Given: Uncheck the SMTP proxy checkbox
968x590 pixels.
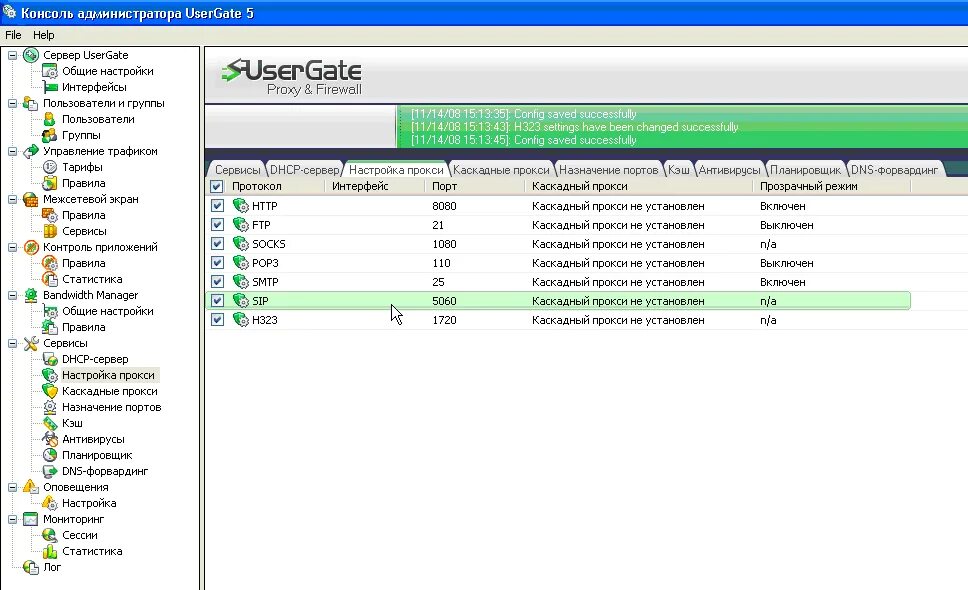Looking at the screenshot, I should coord(217,281).
